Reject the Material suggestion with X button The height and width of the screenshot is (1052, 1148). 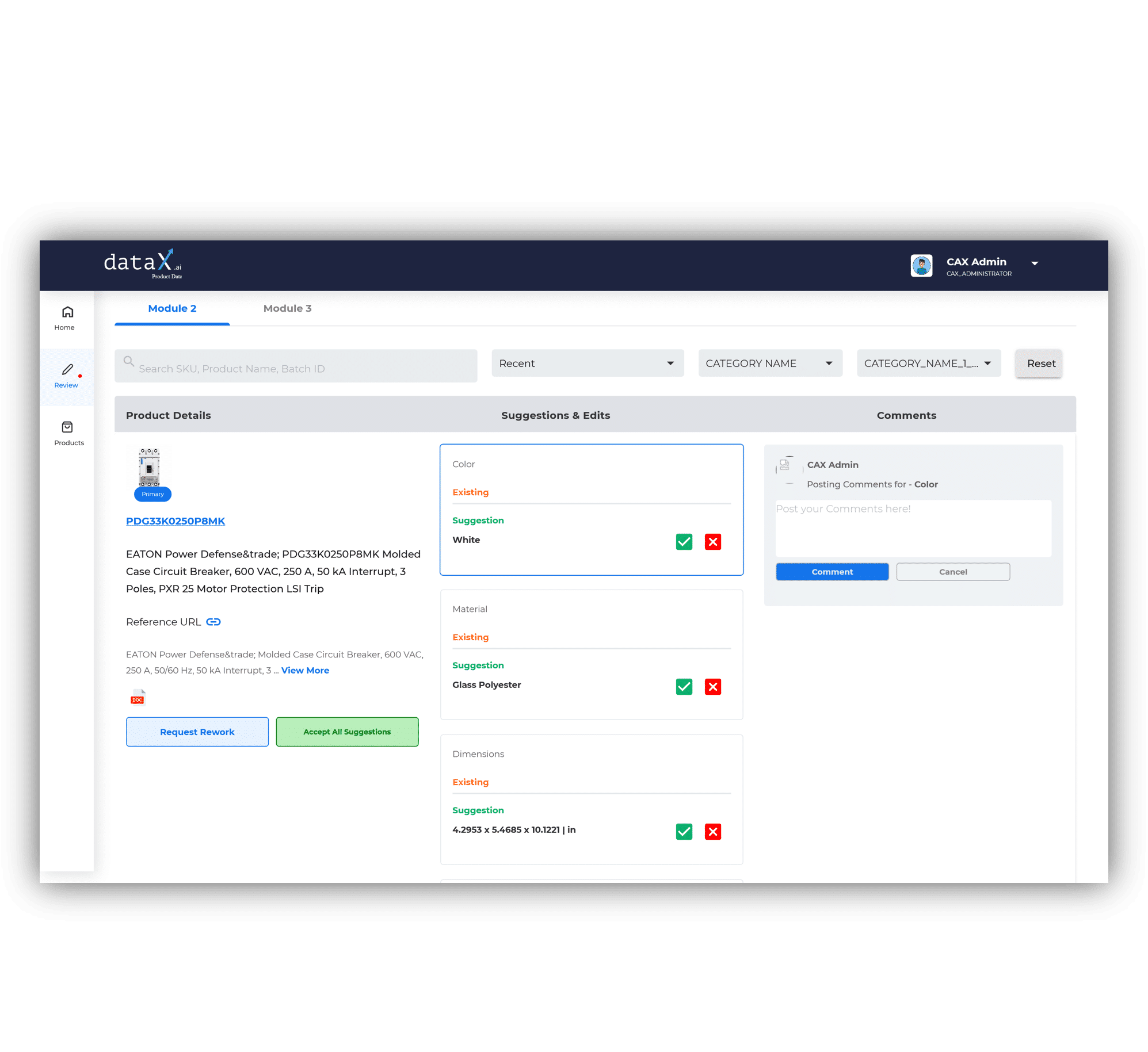click(x=714, y=686)
